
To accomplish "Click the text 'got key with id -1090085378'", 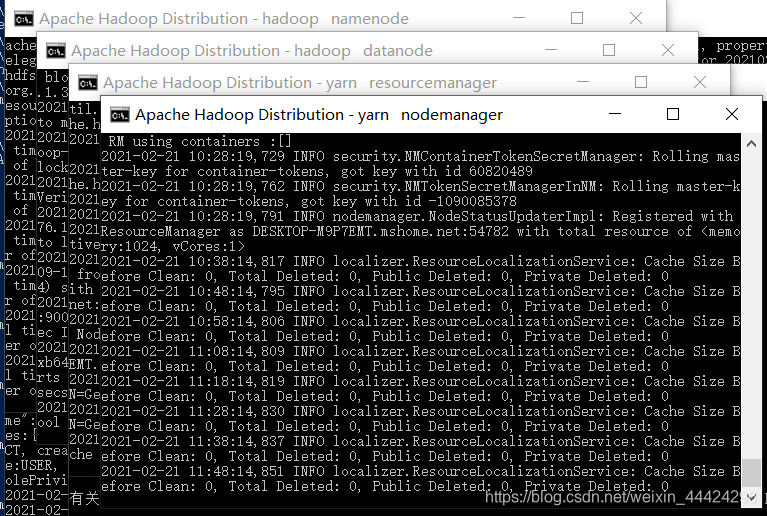I will (x=407, y=201).
